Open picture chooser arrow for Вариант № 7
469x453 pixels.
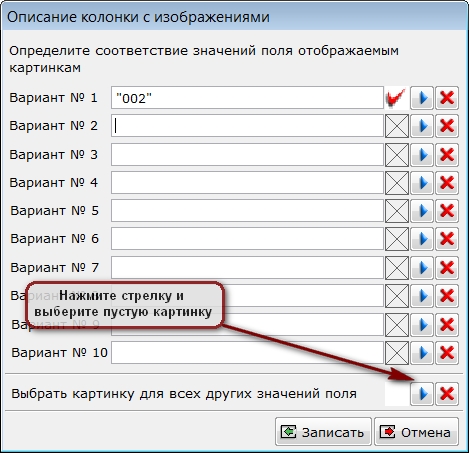(x=422, y=268)
